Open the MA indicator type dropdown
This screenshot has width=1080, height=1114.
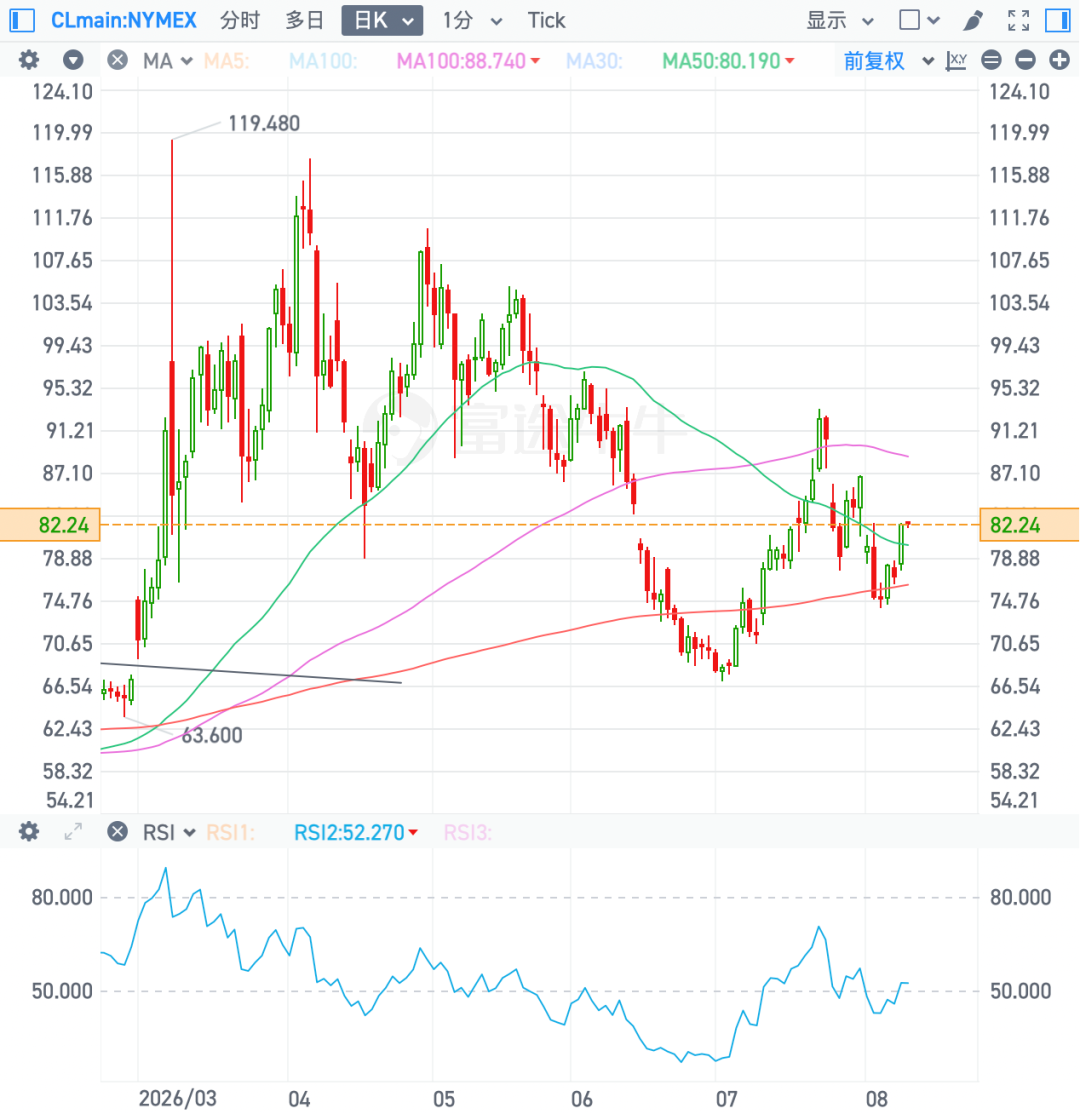coord(168,61)
